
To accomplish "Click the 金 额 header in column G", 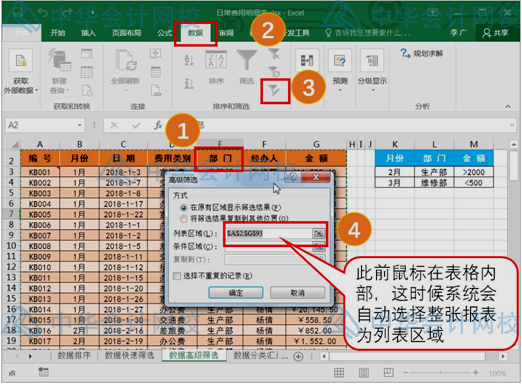I will (x=316, y=158).
